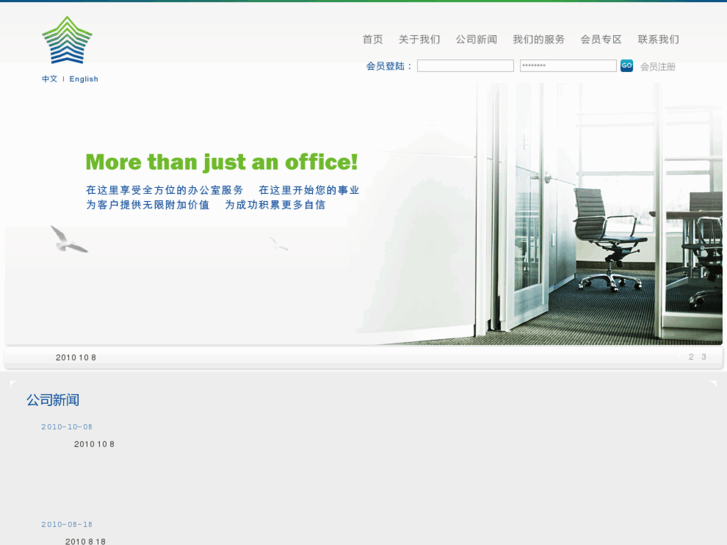Click the 公司新闻 section heading
The image size is (727, 545).
(53, 400)
